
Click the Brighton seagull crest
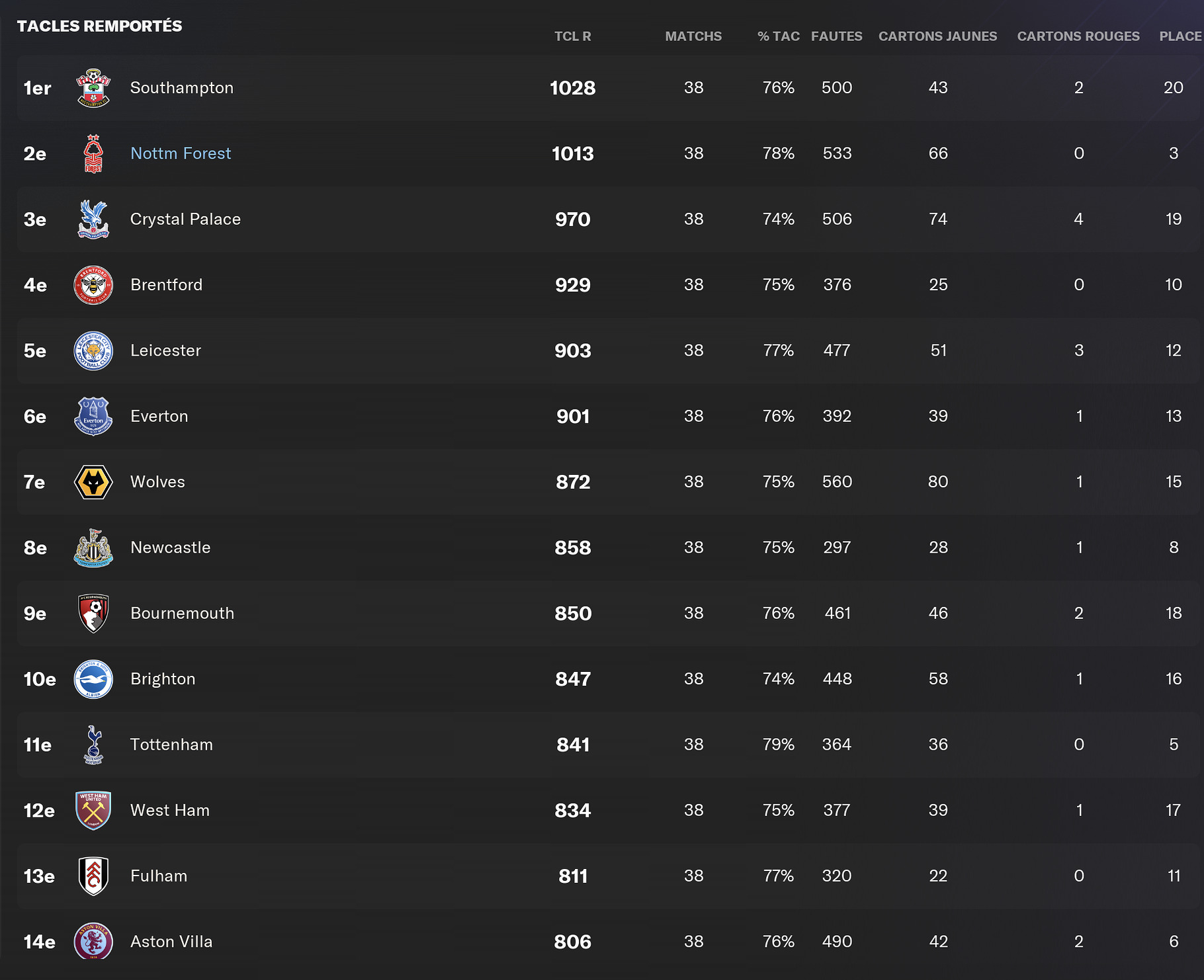(x=93, y=679)
